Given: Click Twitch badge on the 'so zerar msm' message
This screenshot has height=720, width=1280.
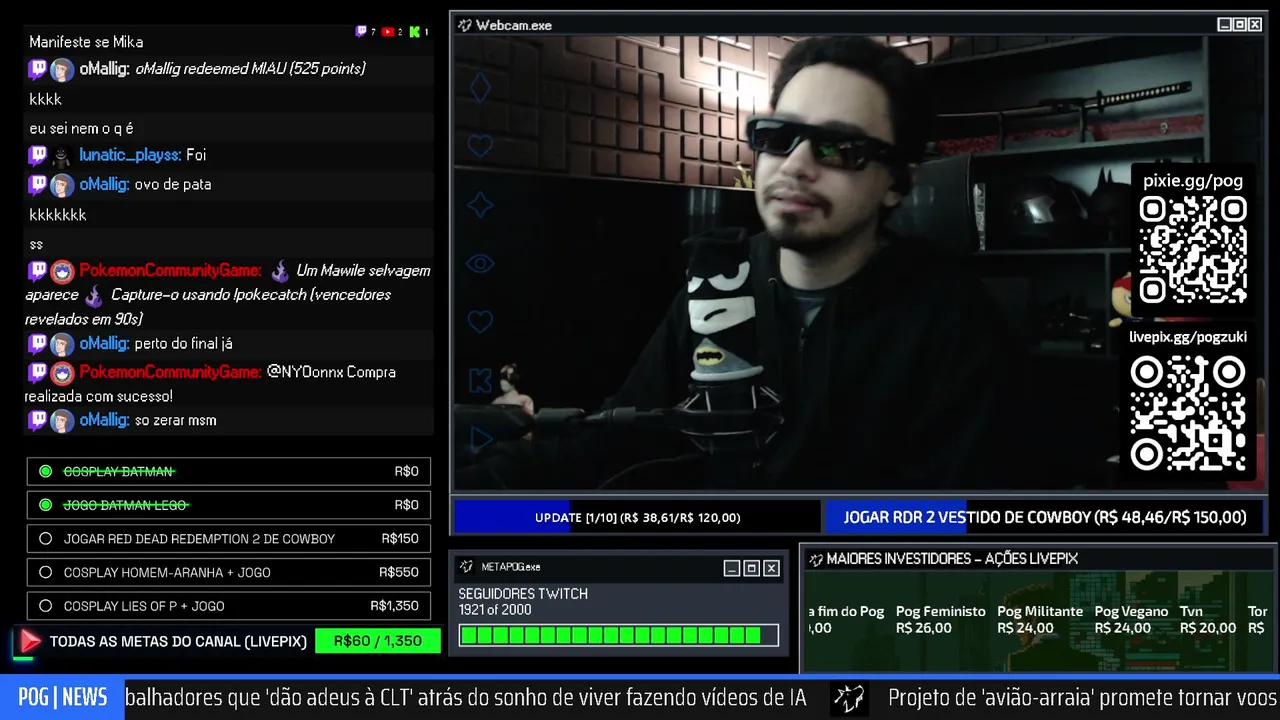Looking at the screenshot, I should 37,421.
